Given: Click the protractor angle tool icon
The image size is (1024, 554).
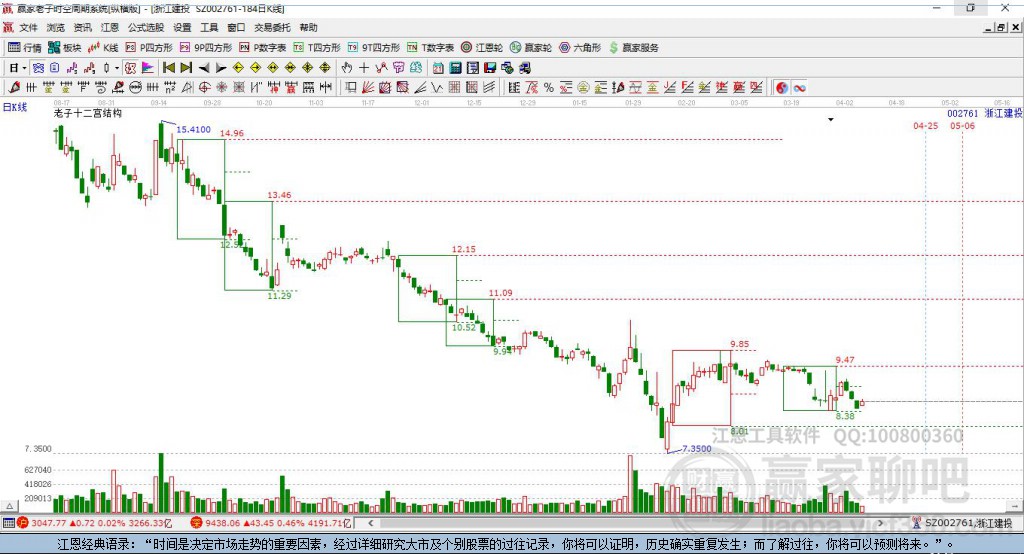Looking at the screenshot, I should 187,88.
